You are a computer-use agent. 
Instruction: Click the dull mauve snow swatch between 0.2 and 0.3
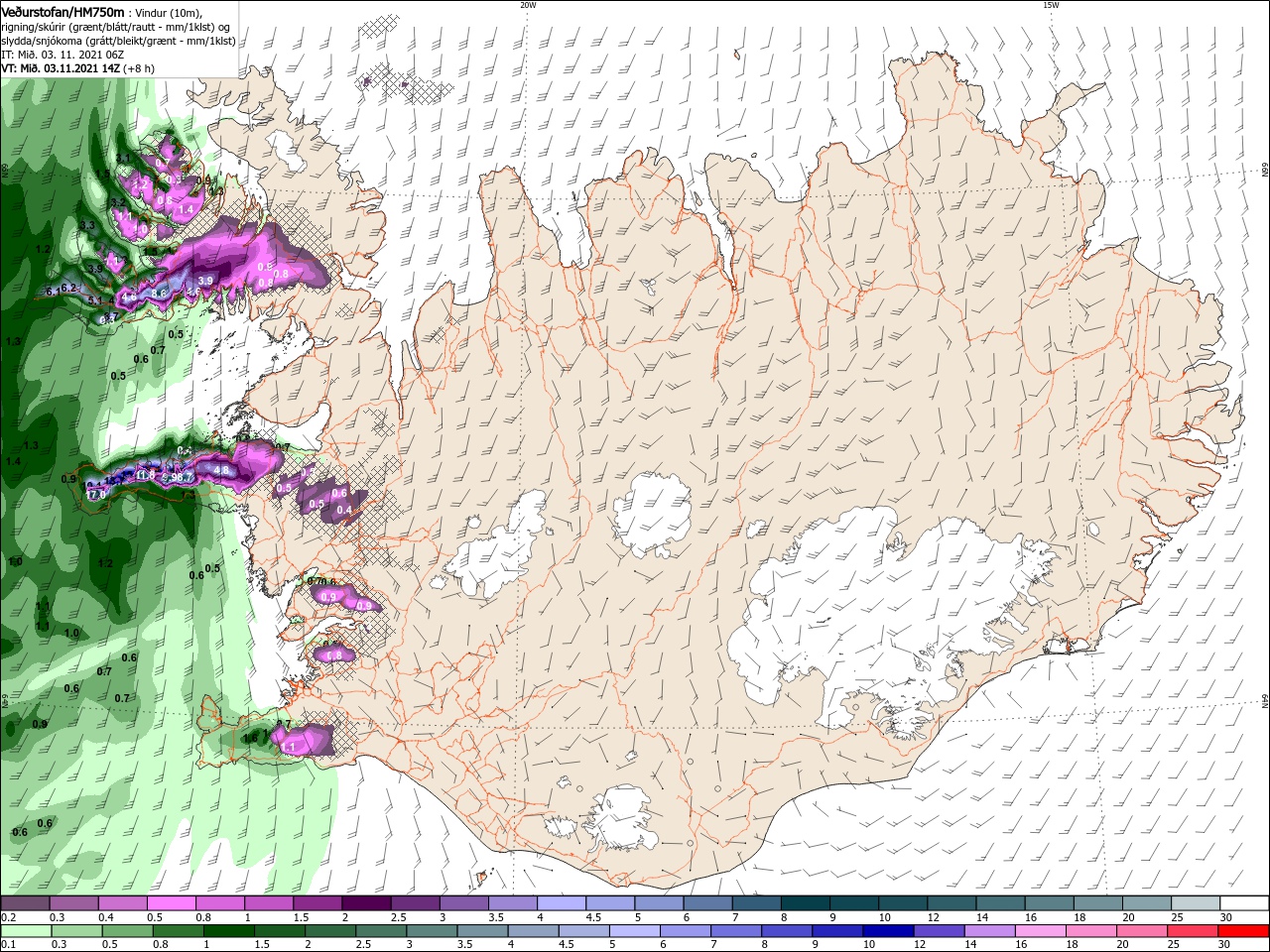pos(25,903)
